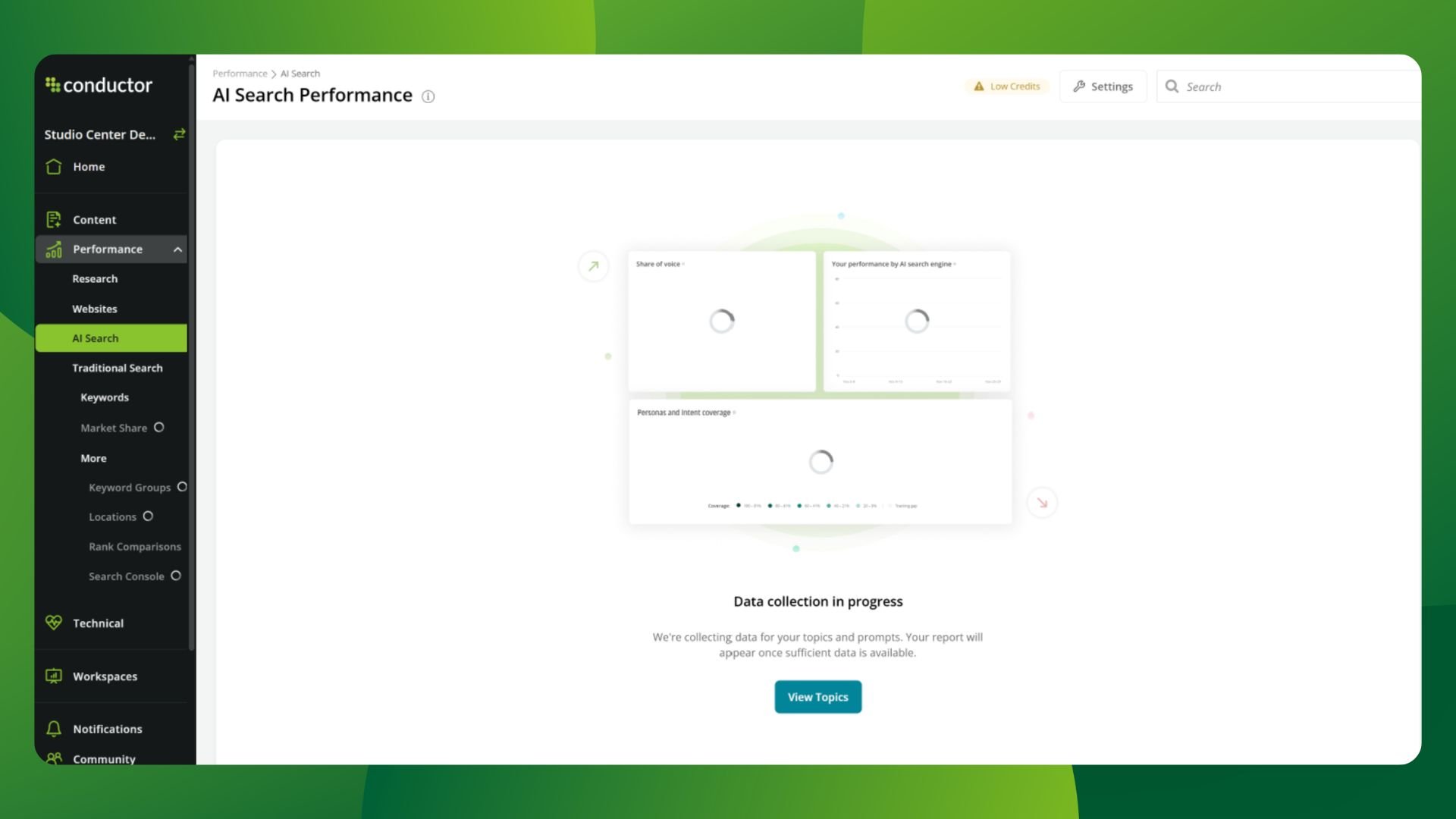This screenshot has height=819, width=1456.
Task: Click the Conductor logo
Action: point(99,85)
